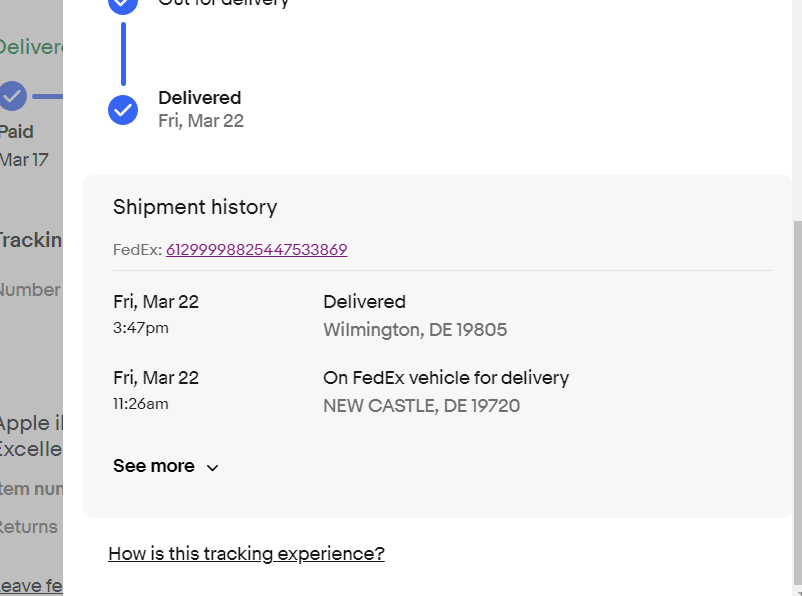802x596 pixels.
Task: Open How is this tracking experience link
Action: click(x=246, y=554)
